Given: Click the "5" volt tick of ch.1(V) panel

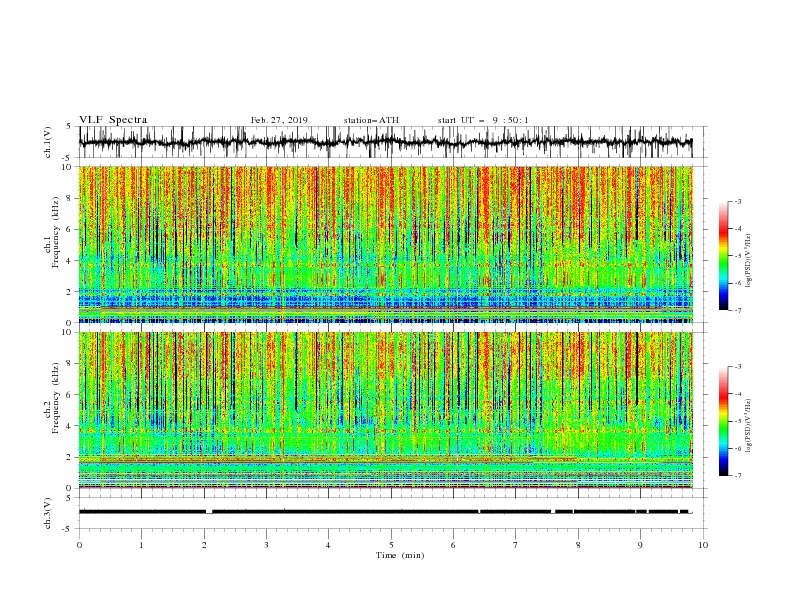Looking at the screenshot, I should point(69,126).
